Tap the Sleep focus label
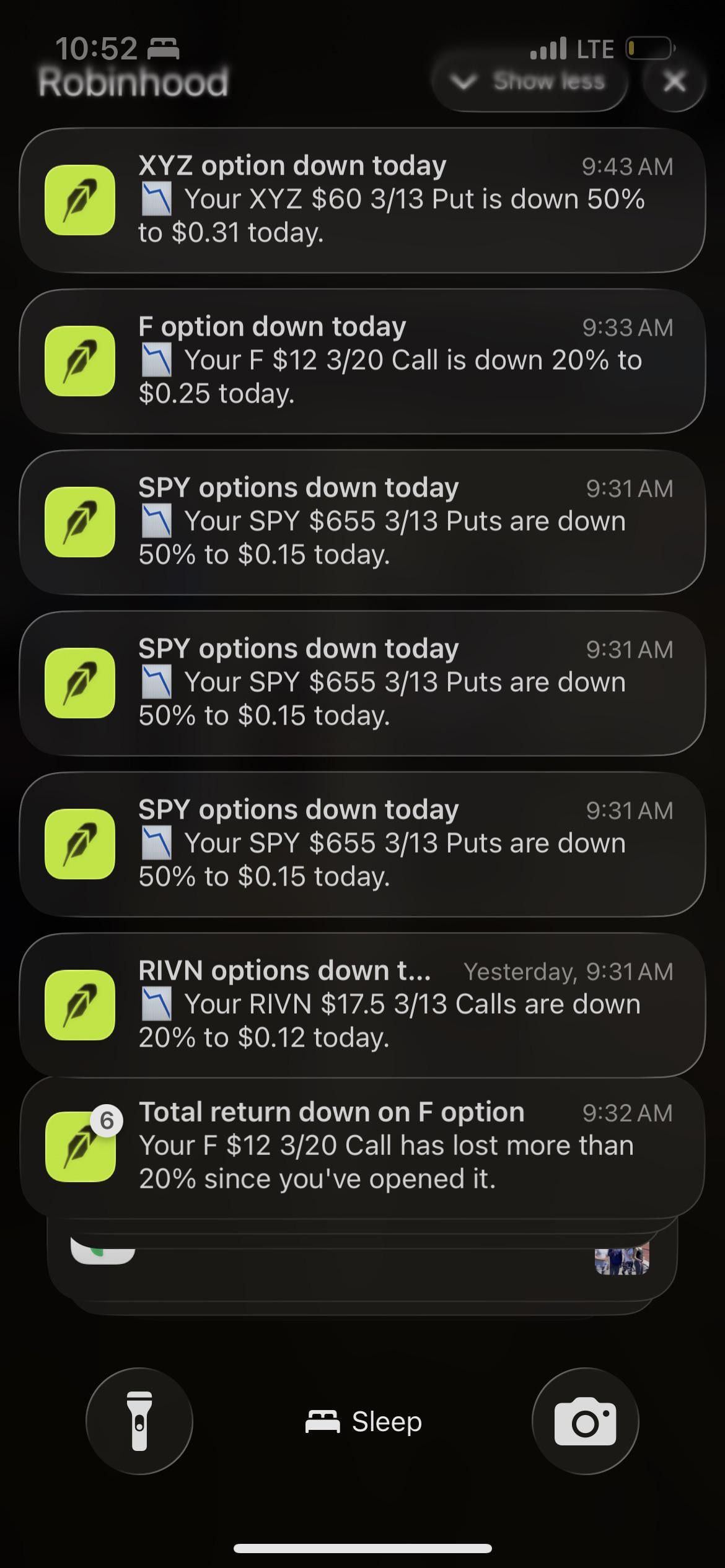 tap(387, 1422)
